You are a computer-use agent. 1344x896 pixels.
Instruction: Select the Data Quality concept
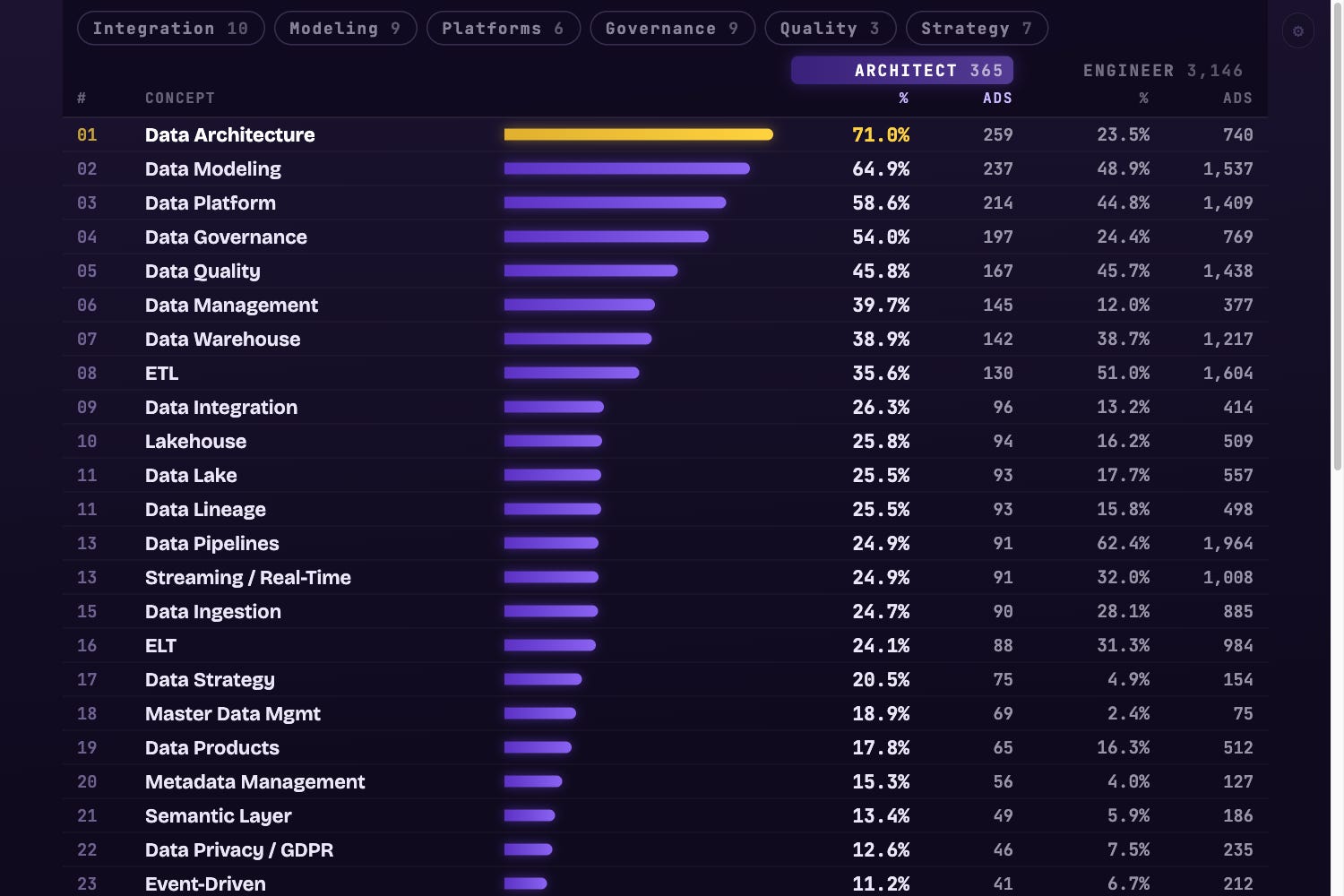(202, 271)
